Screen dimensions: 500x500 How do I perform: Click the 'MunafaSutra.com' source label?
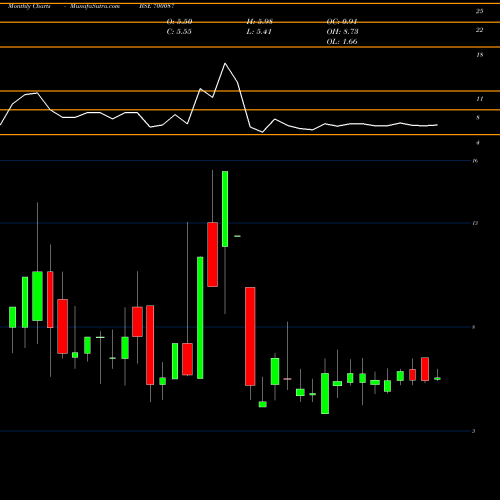[95, 6]
